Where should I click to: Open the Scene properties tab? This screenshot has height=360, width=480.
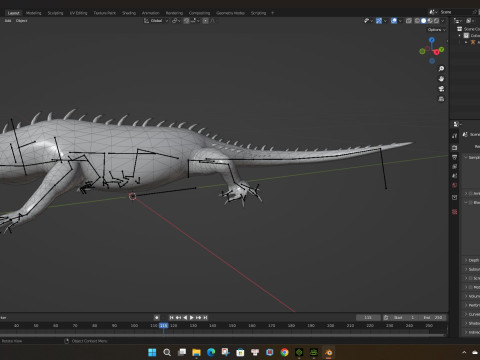click(x=455, y=176)
